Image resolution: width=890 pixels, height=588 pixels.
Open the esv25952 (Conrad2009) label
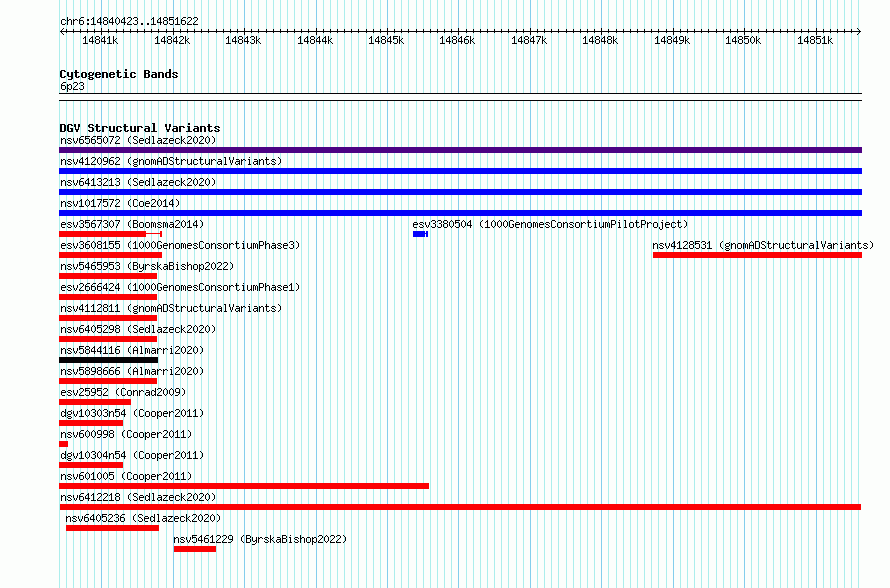click(x=123, y=392)
